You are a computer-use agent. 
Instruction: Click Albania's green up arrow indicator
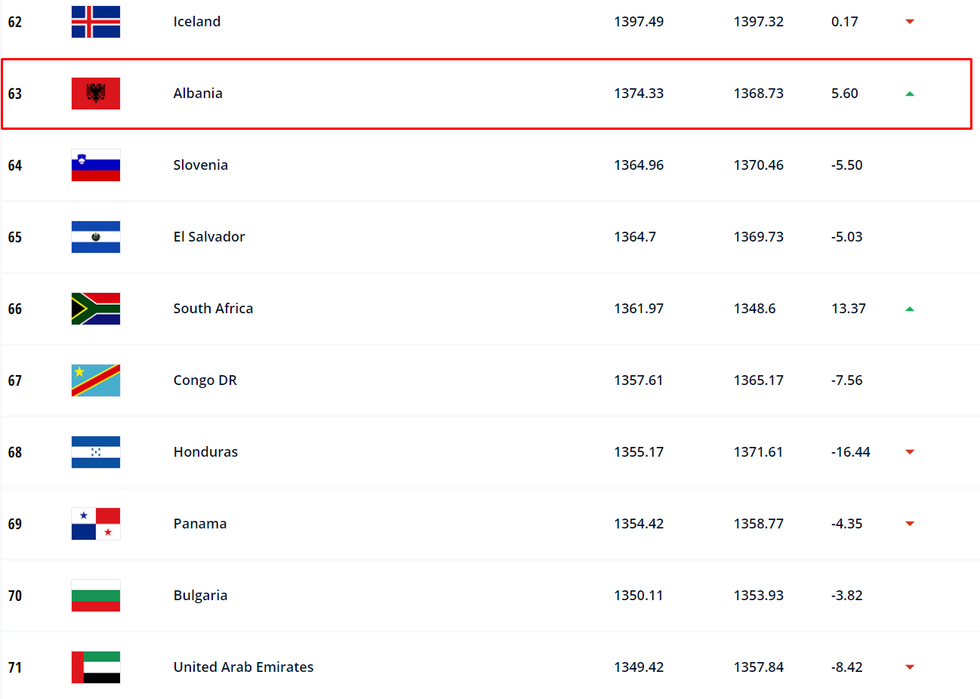click(910, 94)
